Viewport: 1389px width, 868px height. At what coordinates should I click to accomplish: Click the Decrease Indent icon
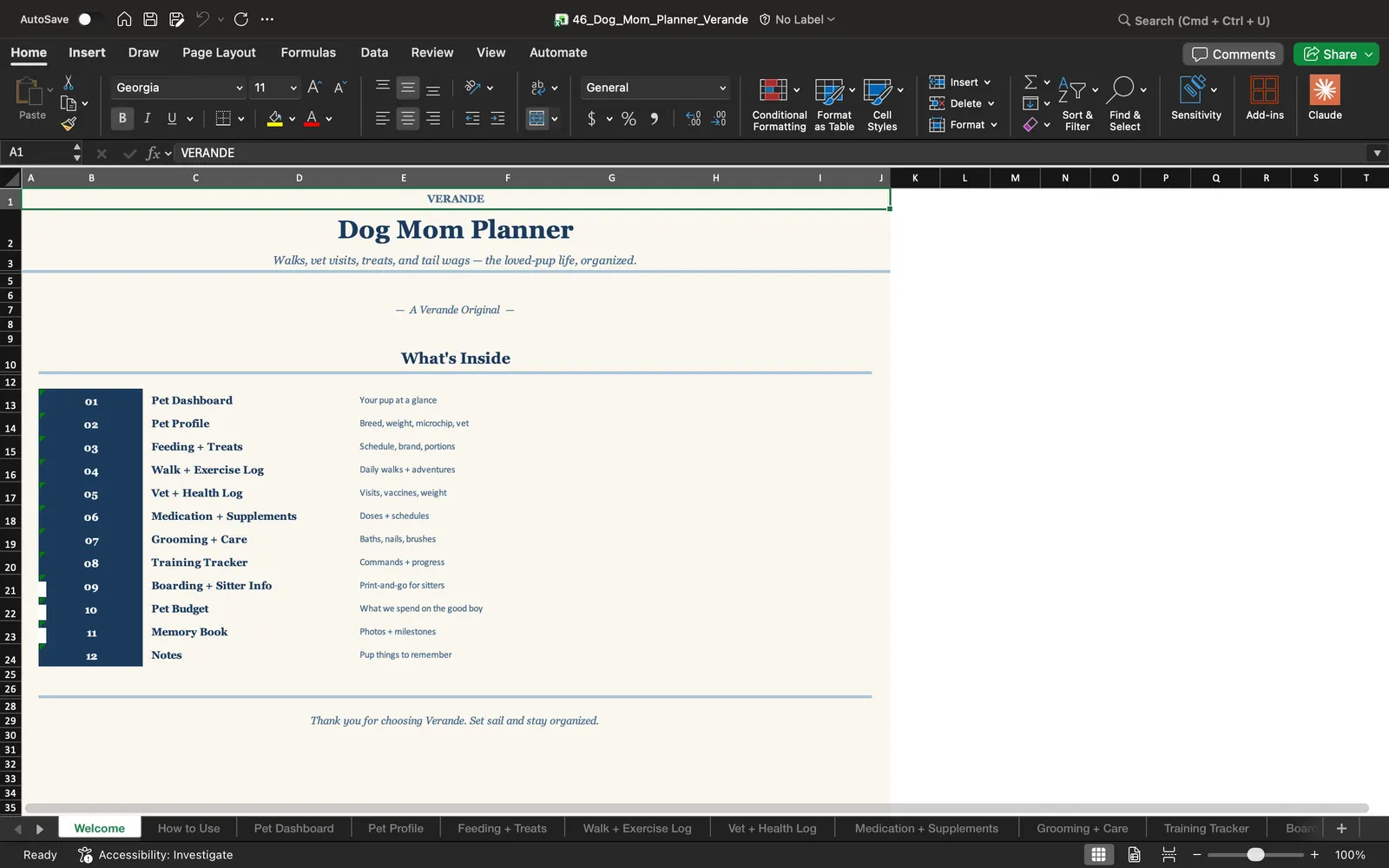pos(472,118)
